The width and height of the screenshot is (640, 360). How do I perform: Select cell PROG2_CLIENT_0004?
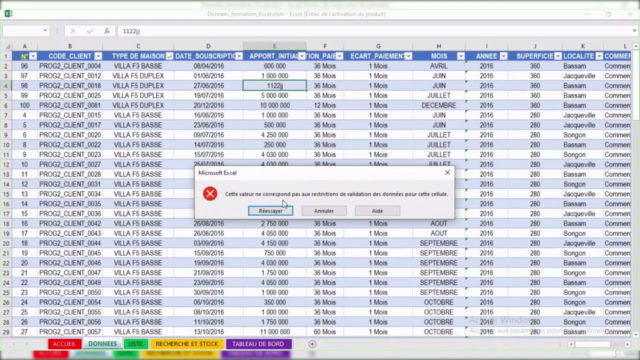(70, 66)
